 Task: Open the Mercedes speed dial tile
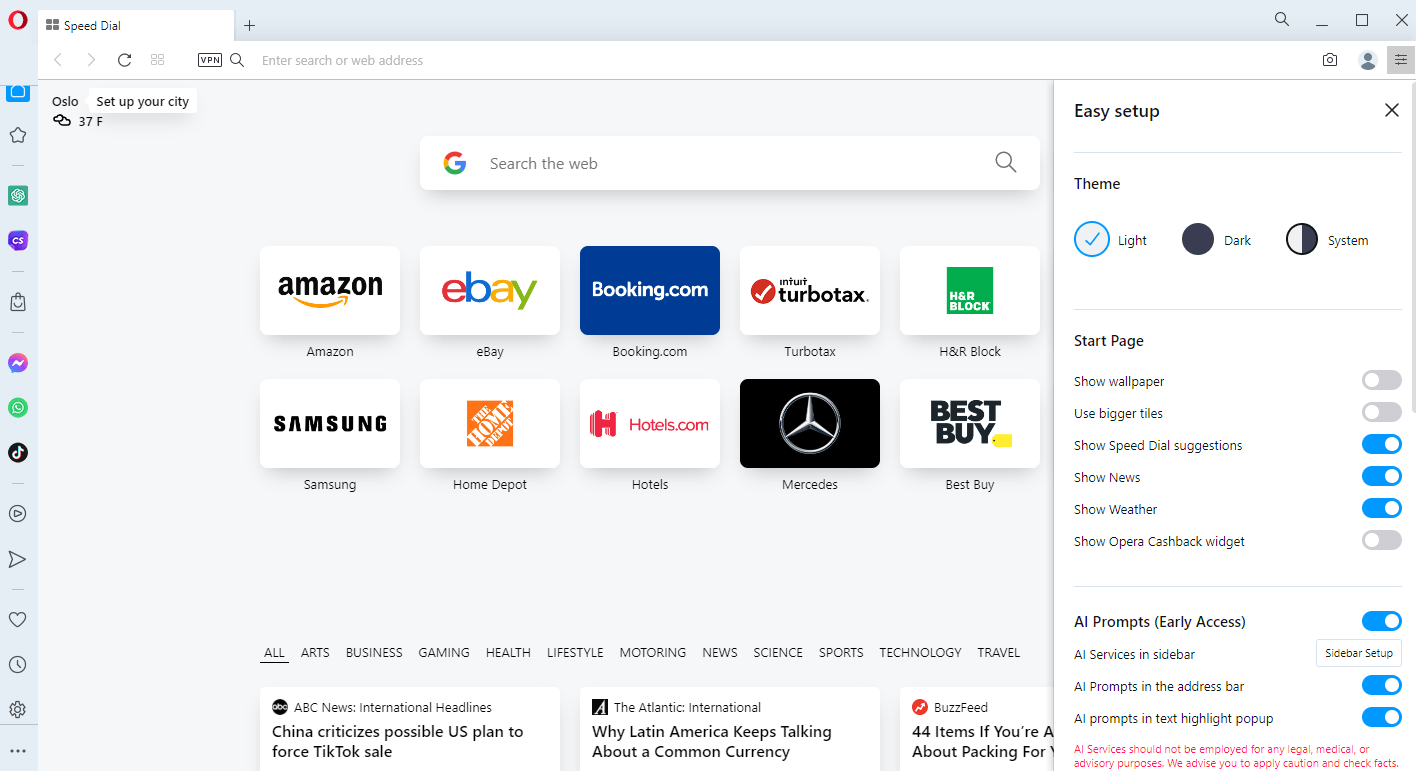pyautogui.click(x=810, y=423)
